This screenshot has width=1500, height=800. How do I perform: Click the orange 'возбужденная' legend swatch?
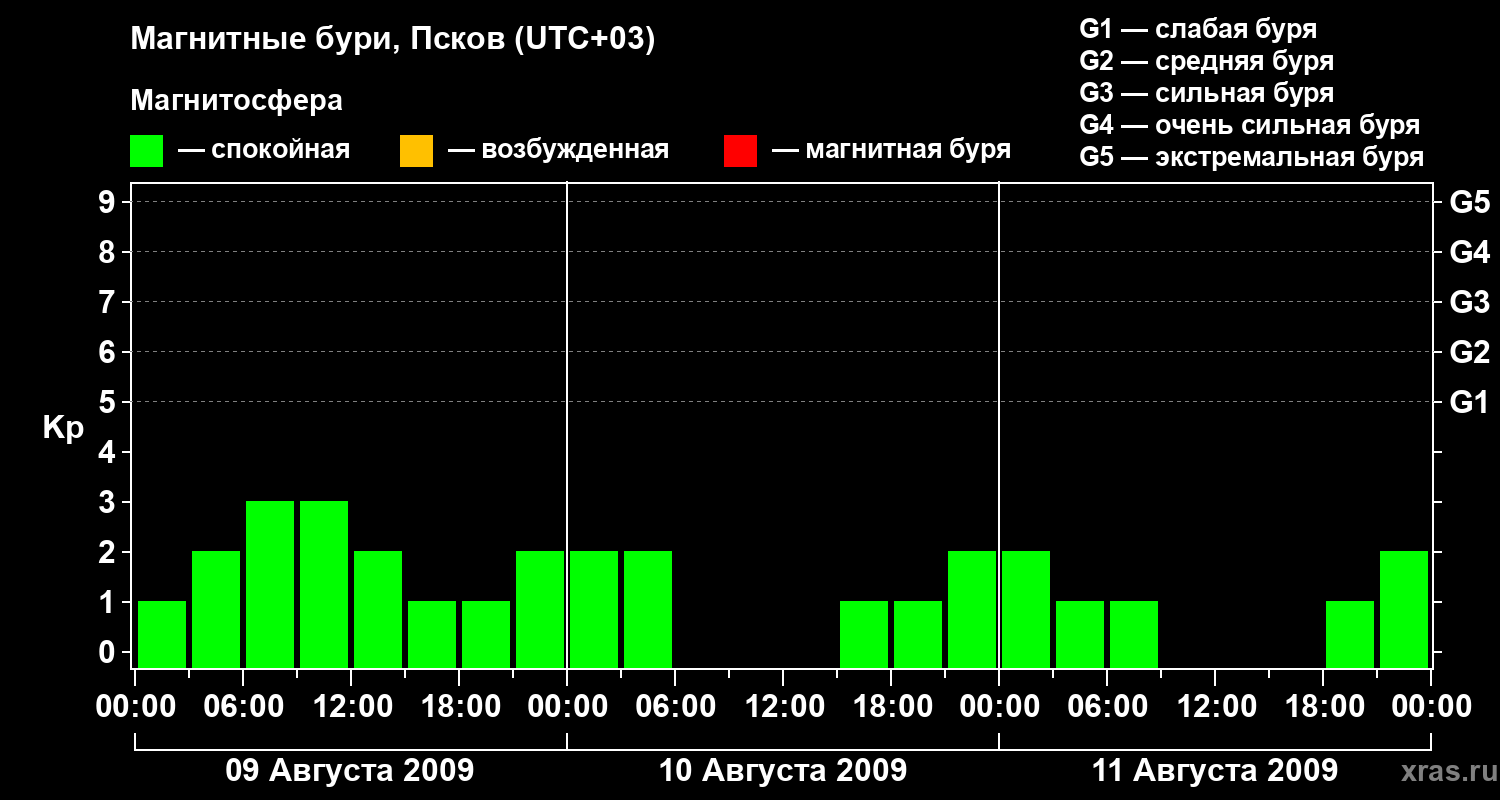416,151
